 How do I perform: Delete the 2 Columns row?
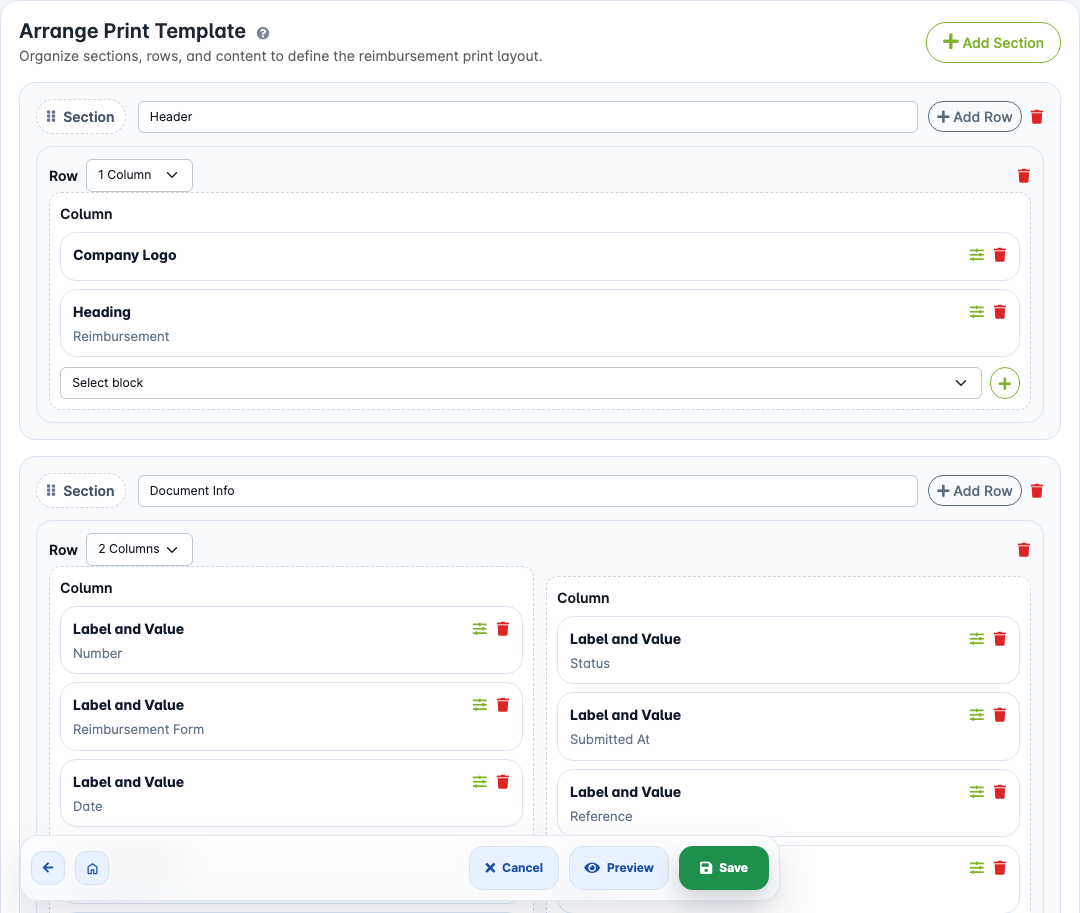point(1024,550)
